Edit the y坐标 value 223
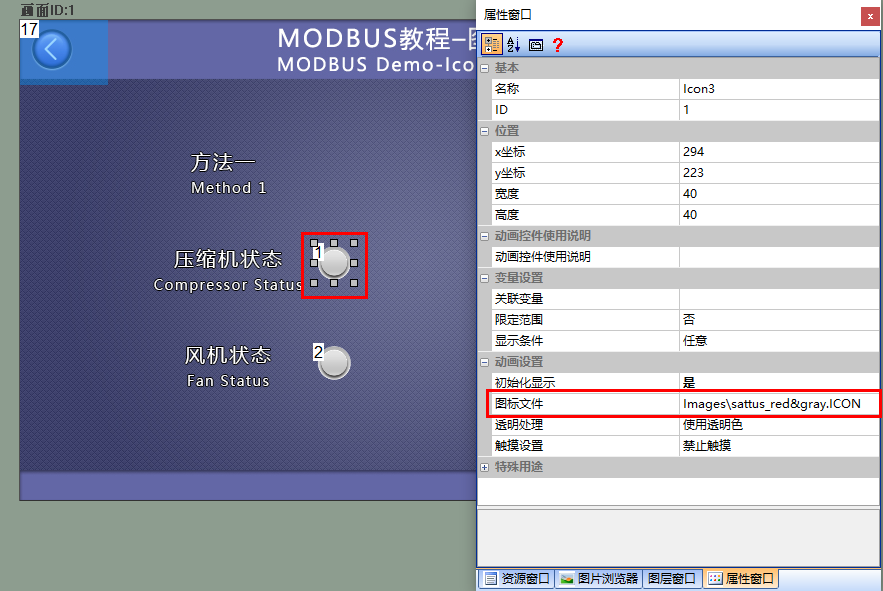The image size is (883, 591). 779,173
